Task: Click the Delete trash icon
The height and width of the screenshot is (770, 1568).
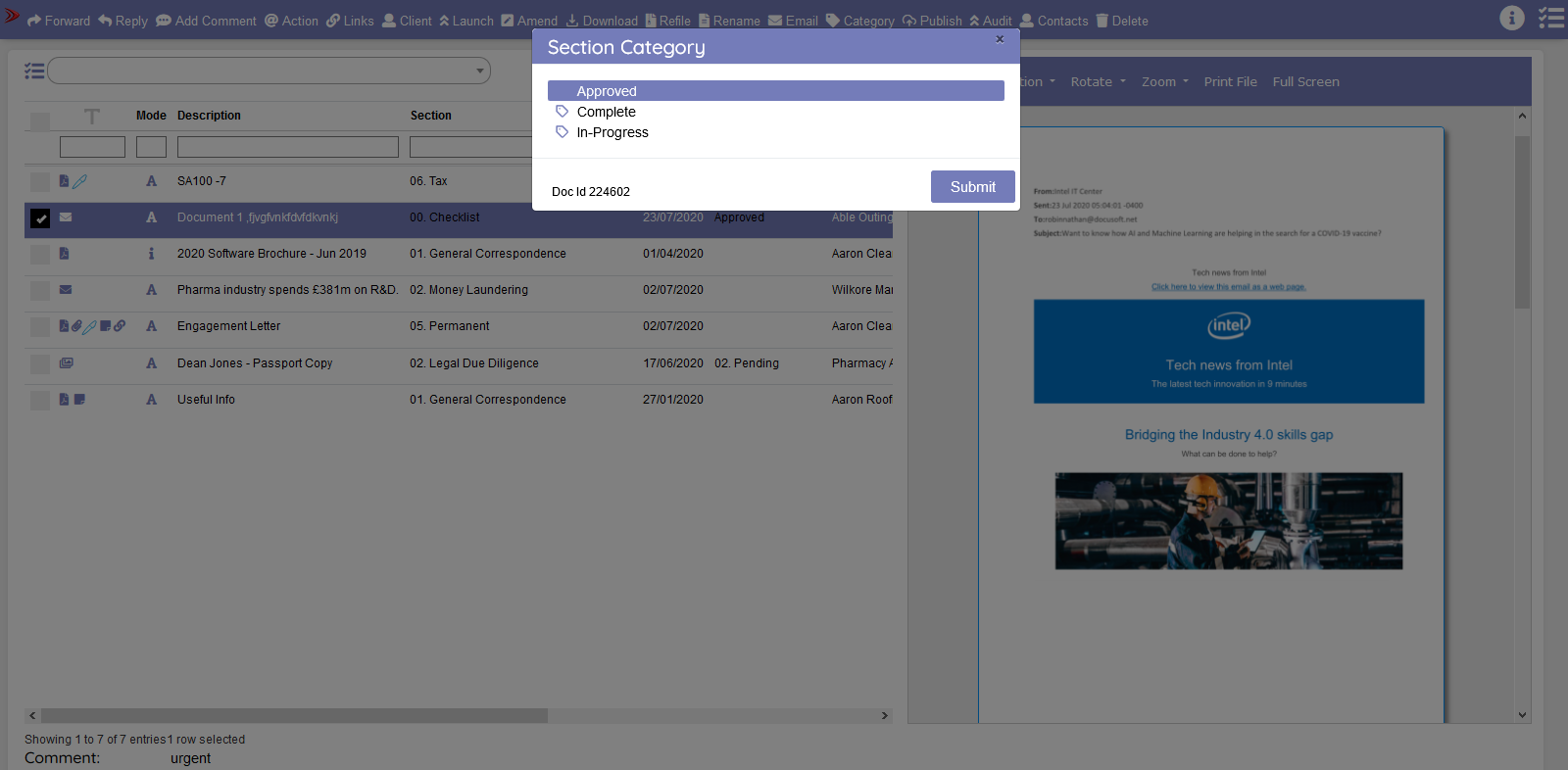Action: click(x=1102, y=21)
